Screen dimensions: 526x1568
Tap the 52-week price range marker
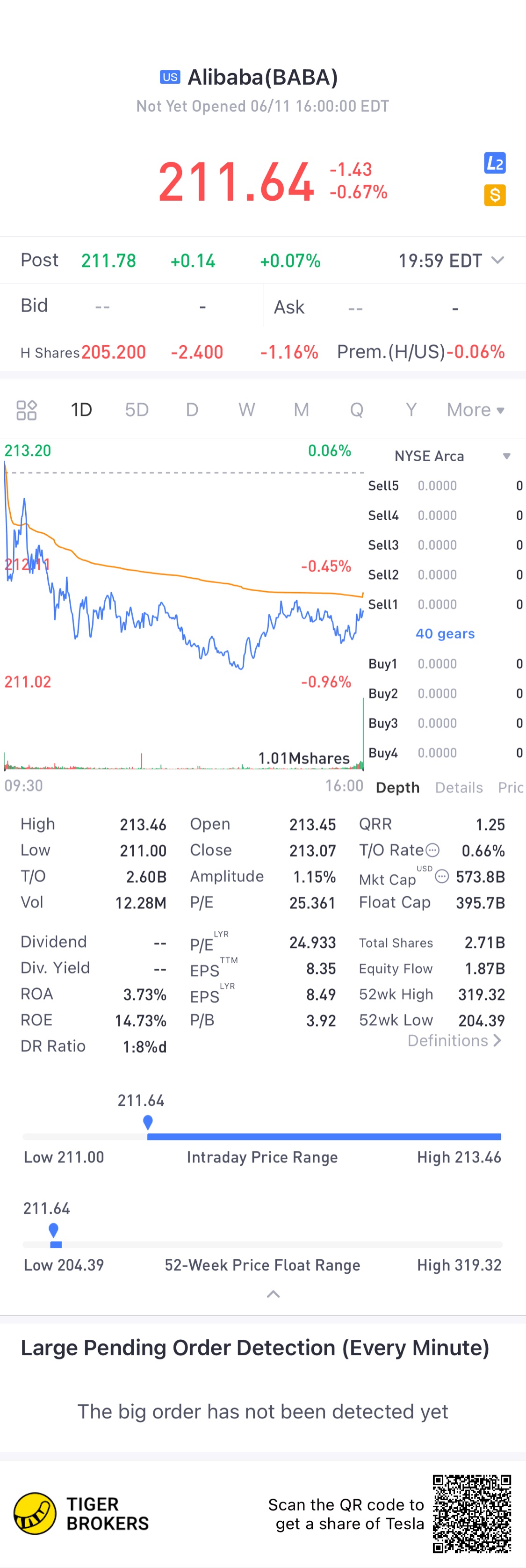(53, 1230)
